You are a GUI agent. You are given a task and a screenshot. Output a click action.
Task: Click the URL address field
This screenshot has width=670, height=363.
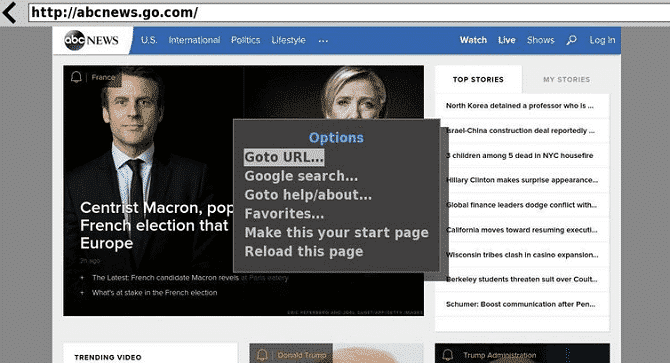349,12
